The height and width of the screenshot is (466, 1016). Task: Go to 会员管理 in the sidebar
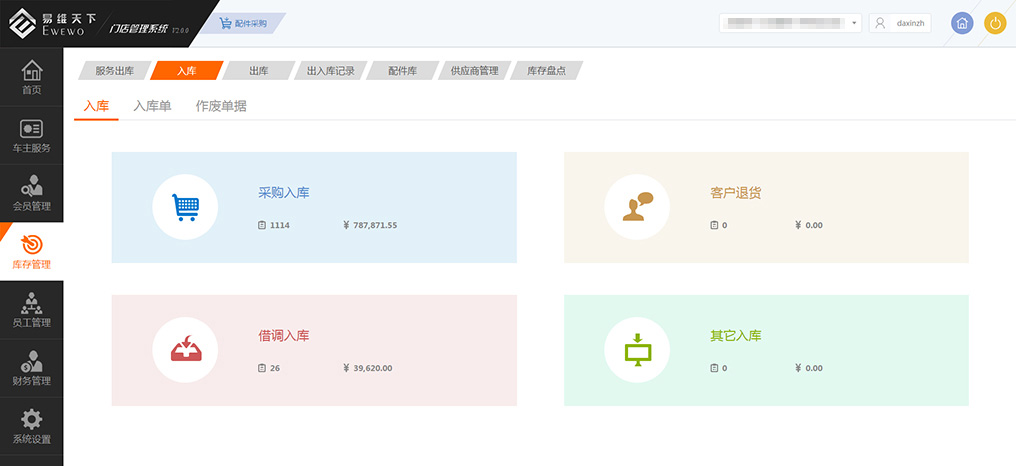[x=32, y=194]
